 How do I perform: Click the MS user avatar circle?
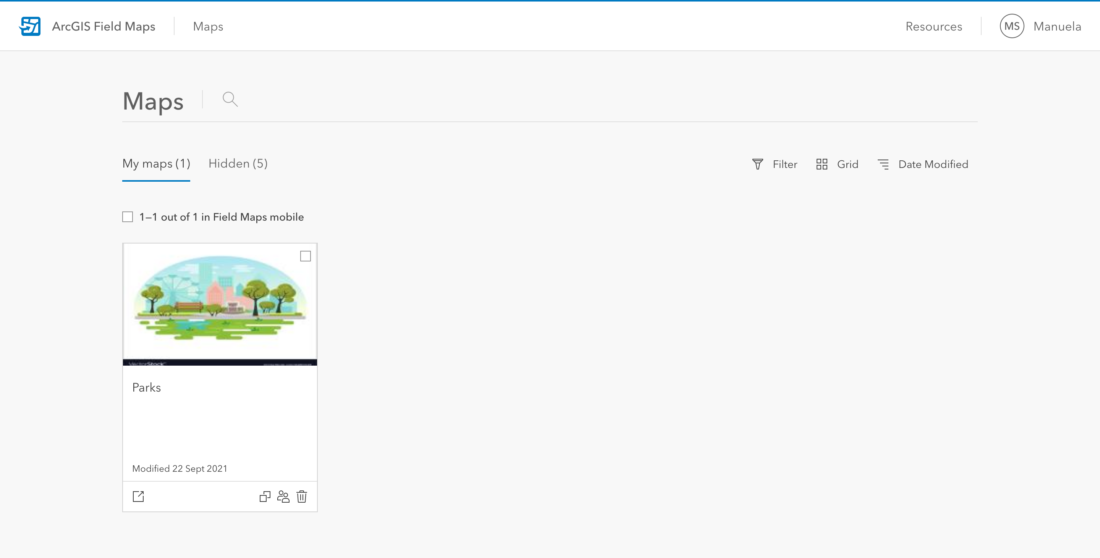tap(1012, 26)
